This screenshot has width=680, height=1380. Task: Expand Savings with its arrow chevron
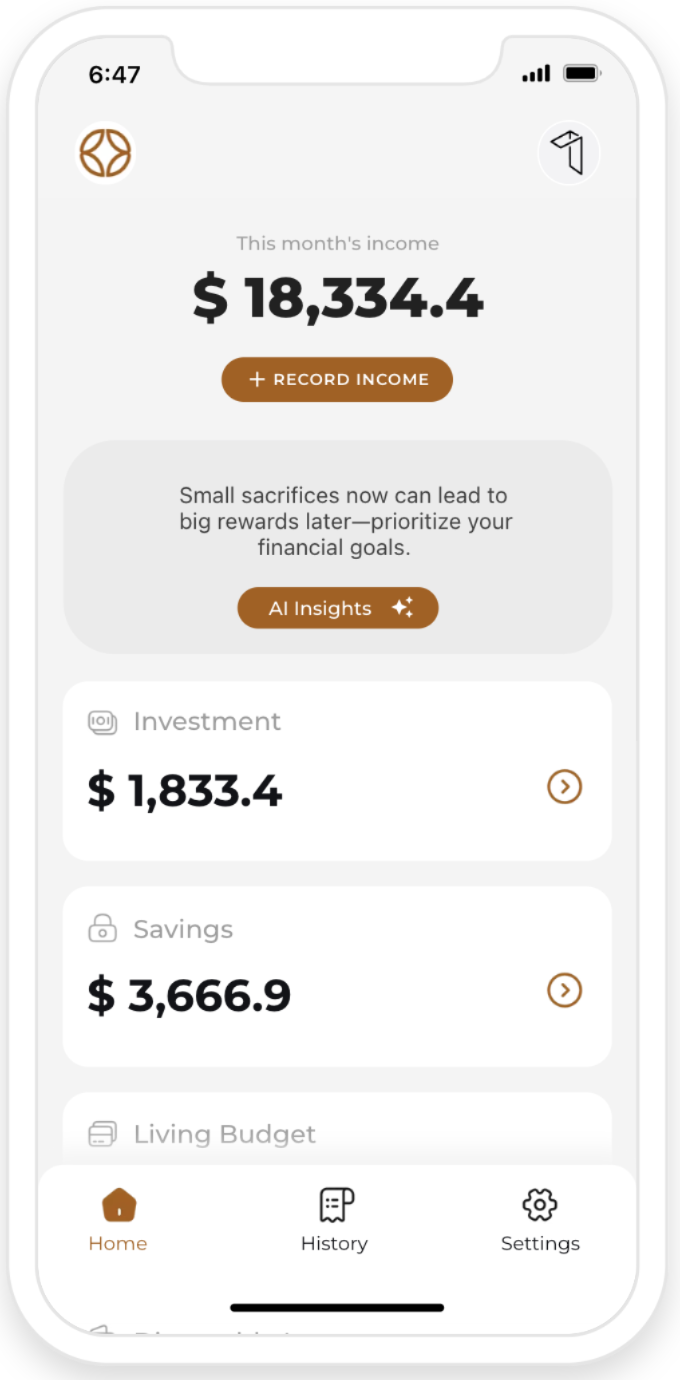click(565, 990)
